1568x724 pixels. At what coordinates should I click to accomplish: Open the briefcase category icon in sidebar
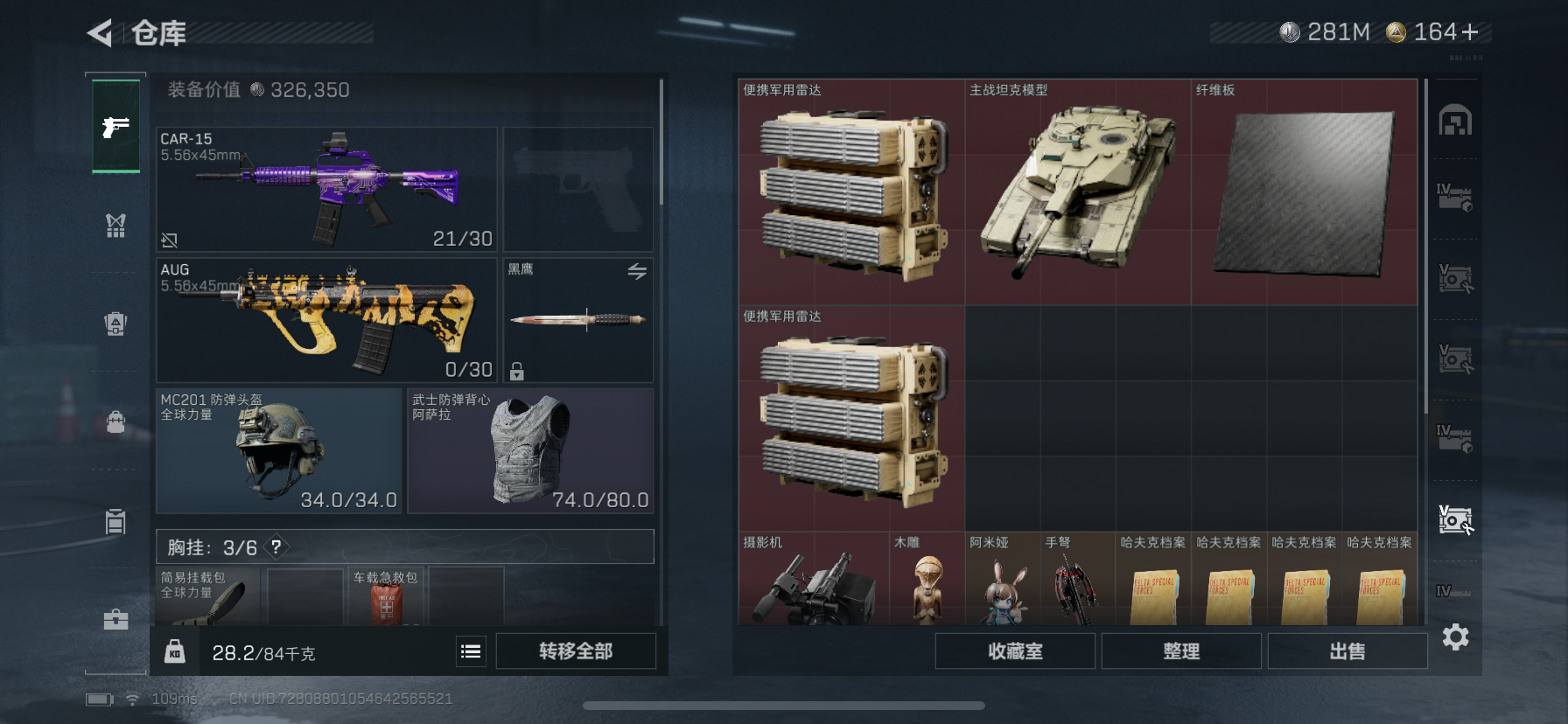click(x=115, y=620)
